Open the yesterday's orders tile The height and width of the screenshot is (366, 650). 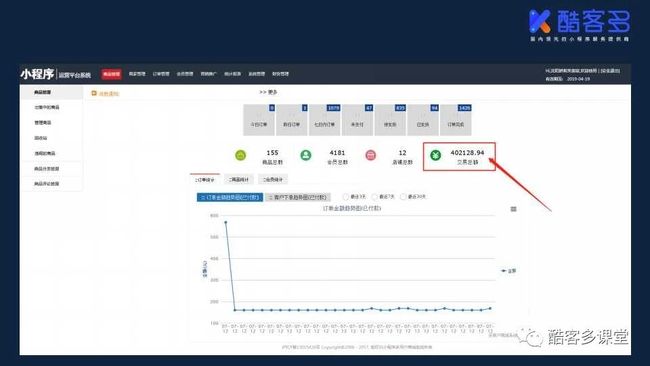pyautogui.click(x=291, y=120)
